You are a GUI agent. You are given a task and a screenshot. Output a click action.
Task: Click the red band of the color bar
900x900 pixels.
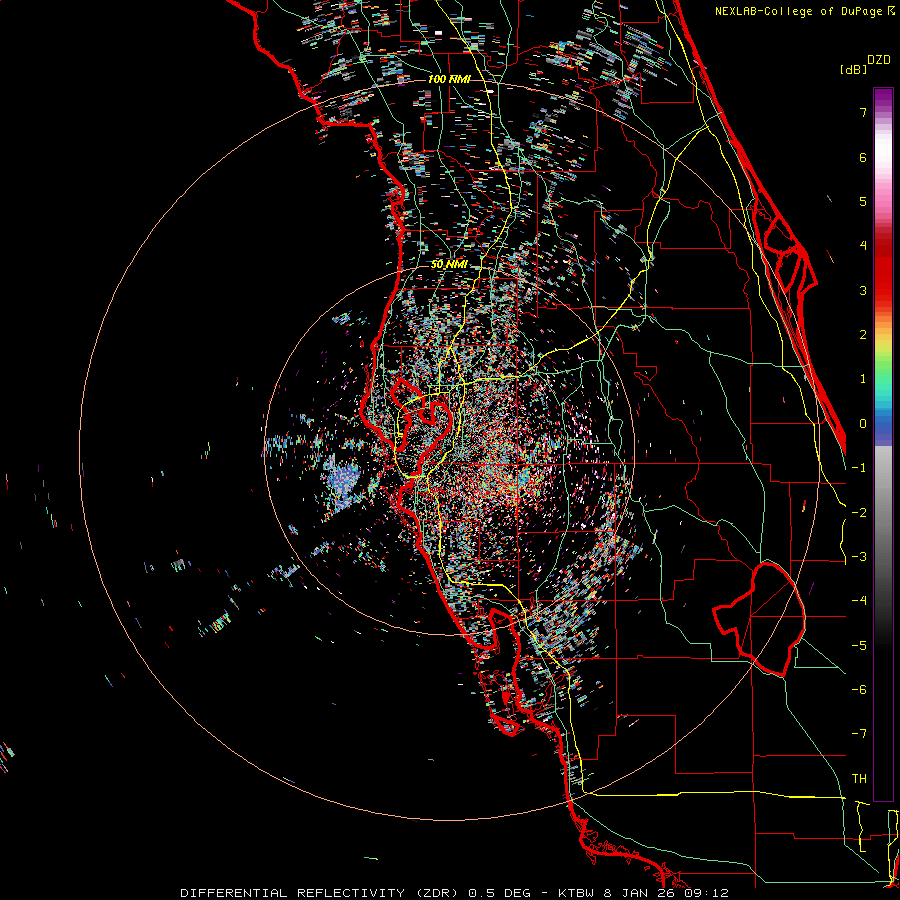pos(883,270)
